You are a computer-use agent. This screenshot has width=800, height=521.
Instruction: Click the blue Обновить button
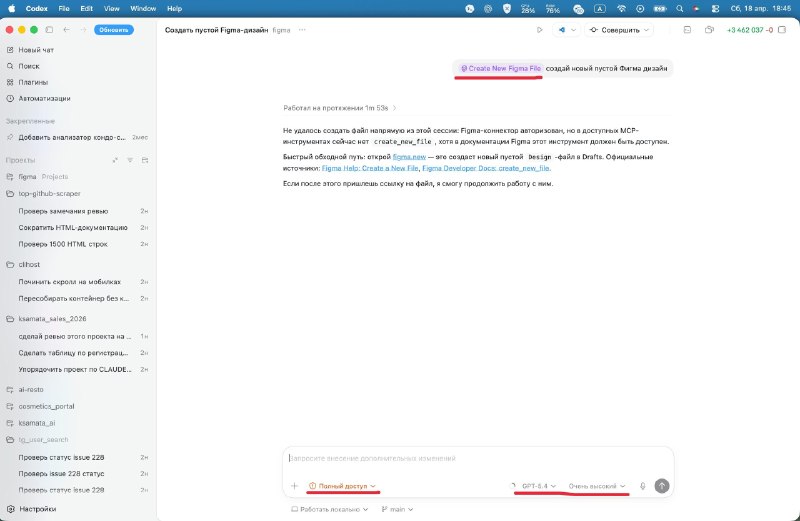pos(113,30)
